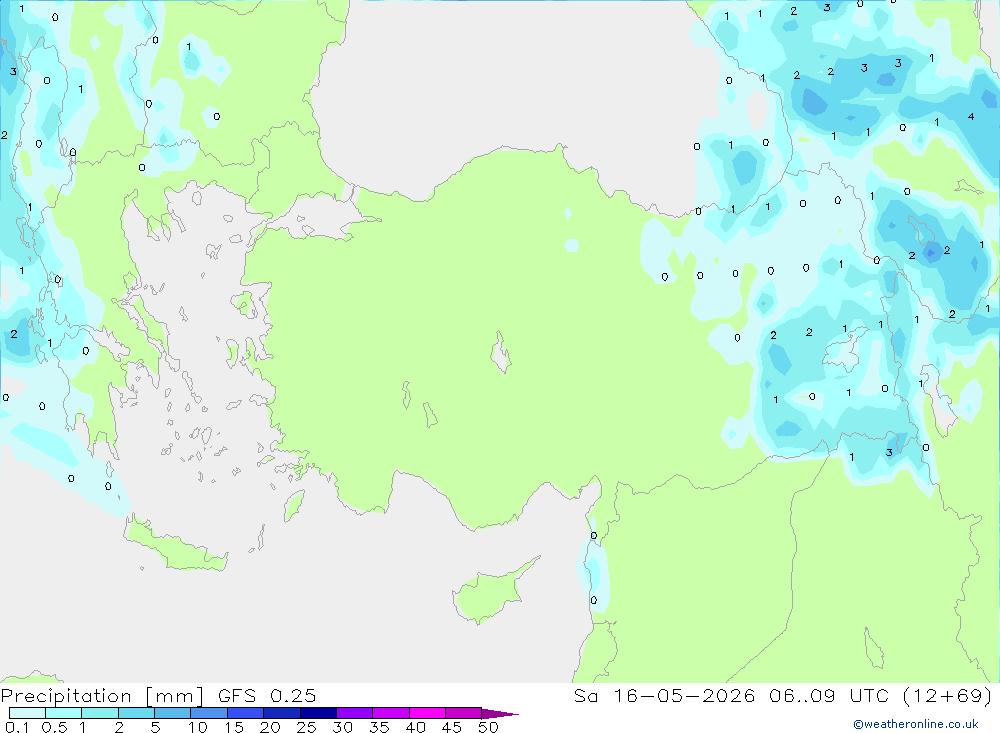Click the '15' legend scale label
This screenshot has height=733, width=1000.
point(234,727)
